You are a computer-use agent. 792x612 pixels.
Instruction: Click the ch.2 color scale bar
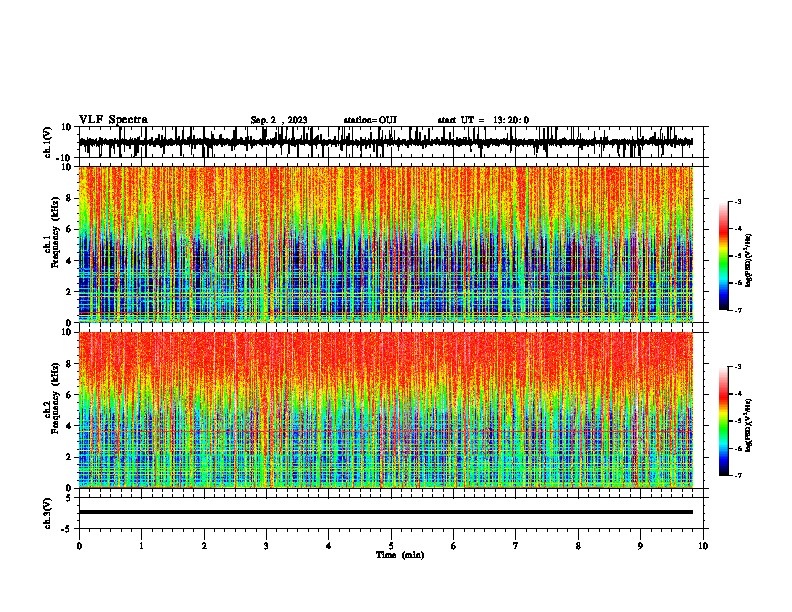click(723, 421)
